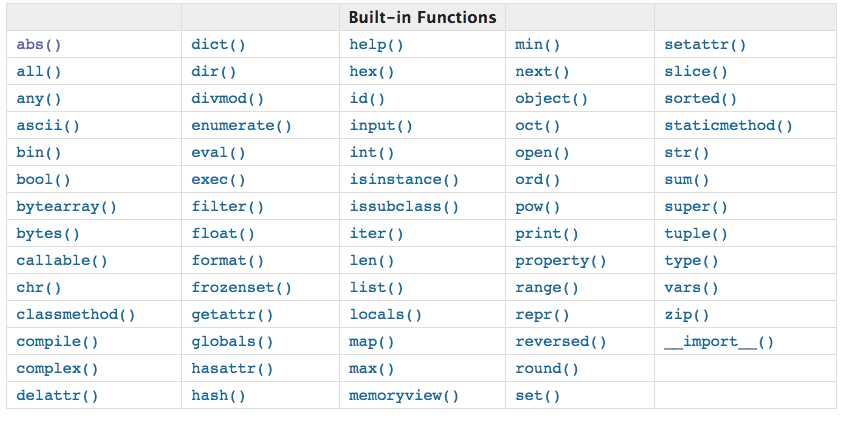The image size is (857, 421).
Task: Click the memoryview() function link
Action: click(404, 396)
